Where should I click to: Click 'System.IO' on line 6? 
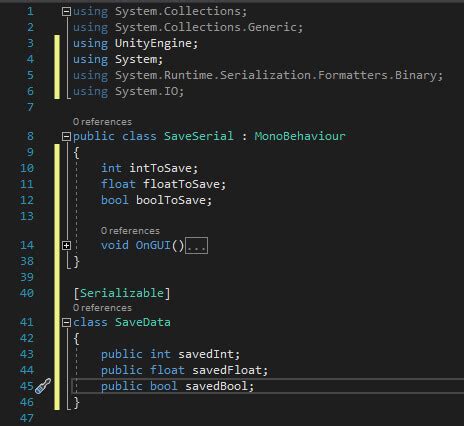pos(146,91)
